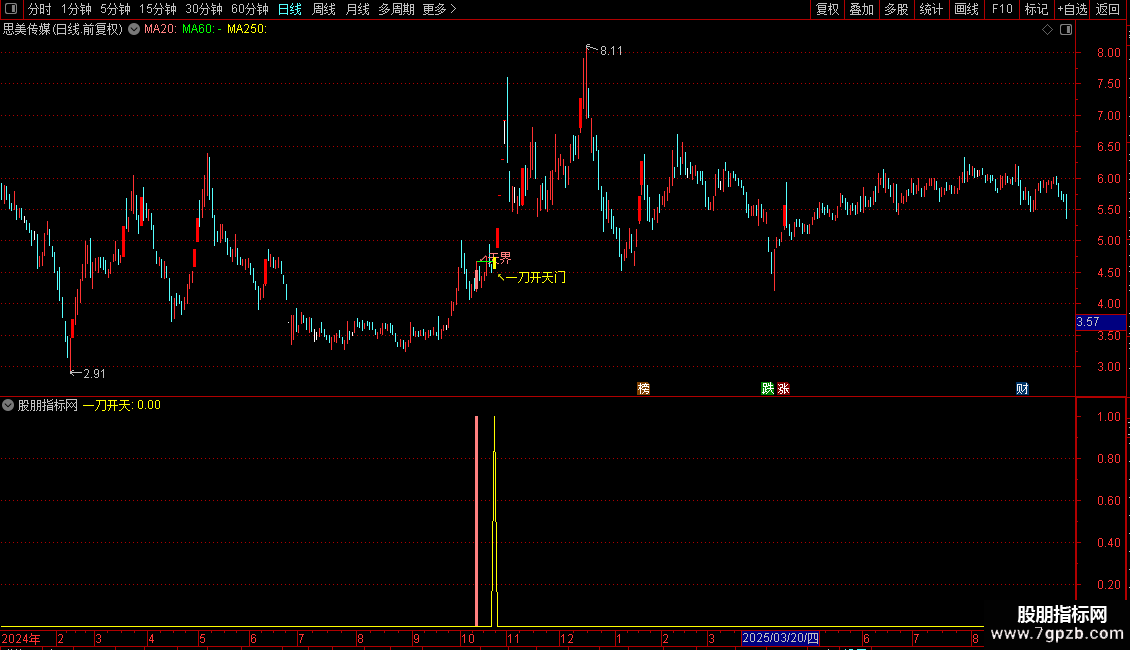Click the MA60 label
Viewport: 1130px width, 650px height.
click(202, 29)
